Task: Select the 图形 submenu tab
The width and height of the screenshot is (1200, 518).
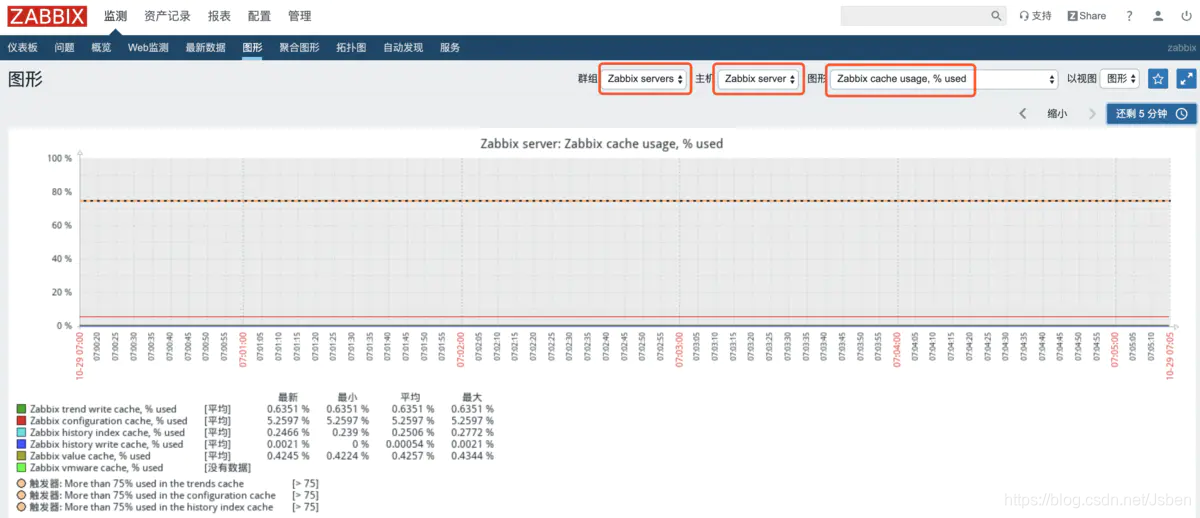Action: pyautogui.click(x=252, y=48)
